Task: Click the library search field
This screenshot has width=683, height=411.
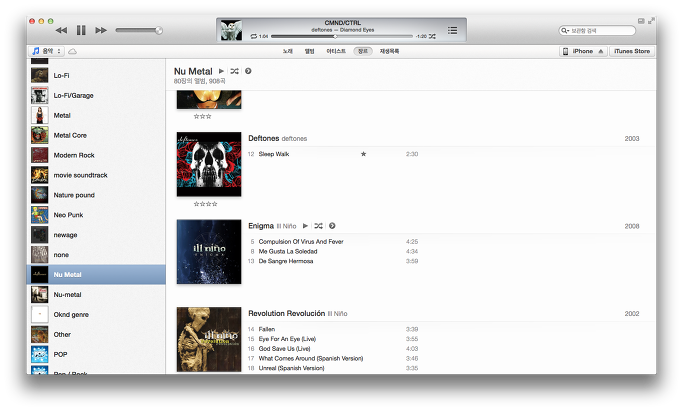Action: [x=597, y=30]
